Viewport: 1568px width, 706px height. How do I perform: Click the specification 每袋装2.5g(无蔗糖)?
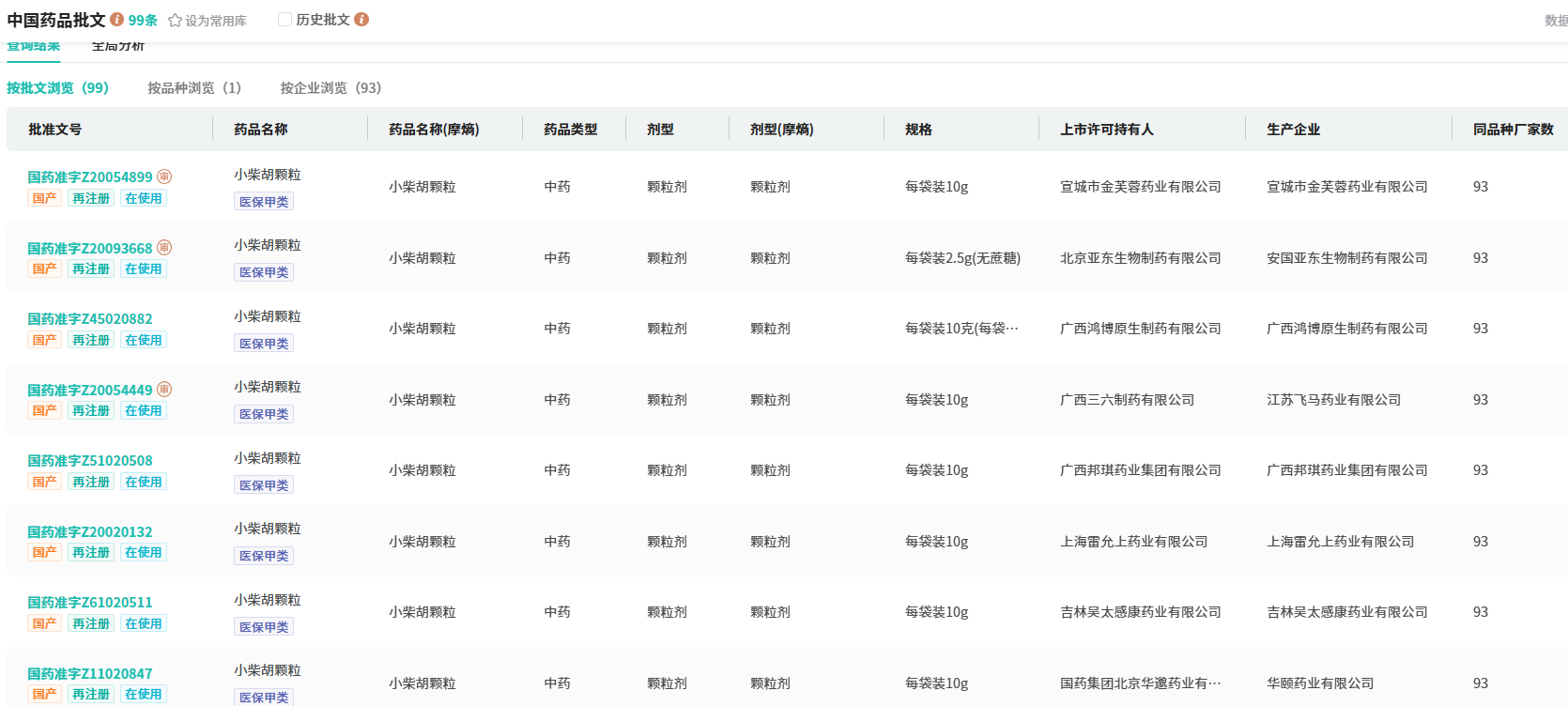pos(962,258)
